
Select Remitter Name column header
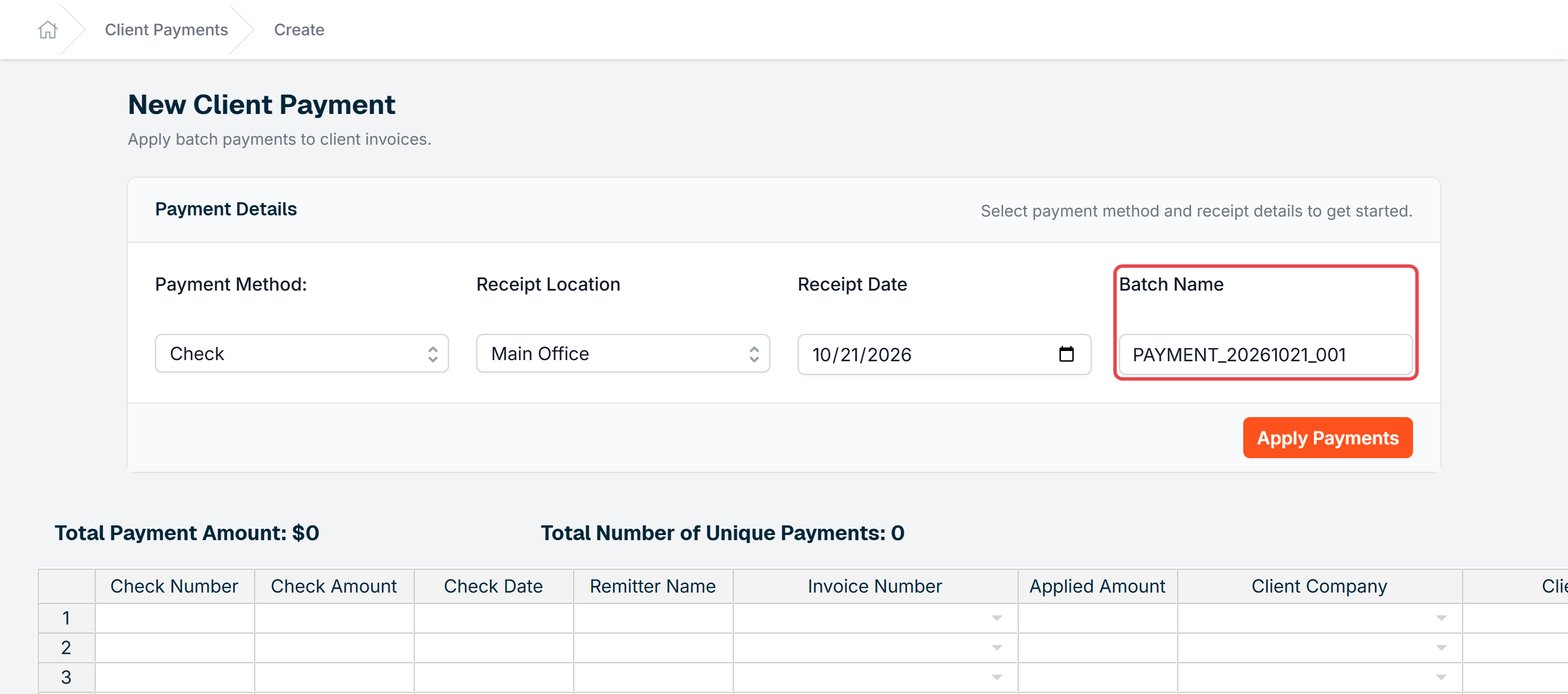tap(653, 586)
